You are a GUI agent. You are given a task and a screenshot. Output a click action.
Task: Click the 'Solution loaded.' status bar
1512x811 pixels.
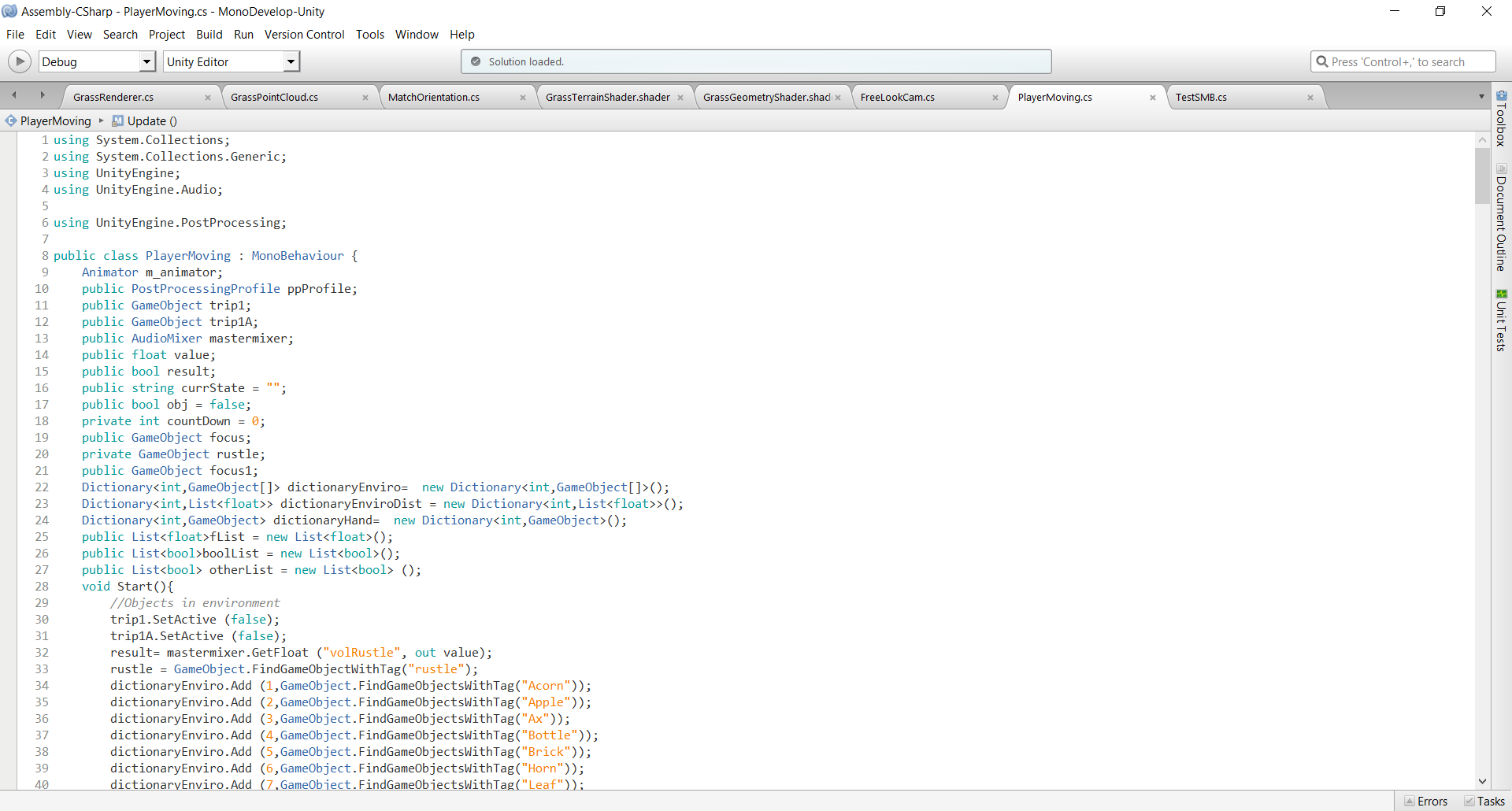tap(756, 61)
